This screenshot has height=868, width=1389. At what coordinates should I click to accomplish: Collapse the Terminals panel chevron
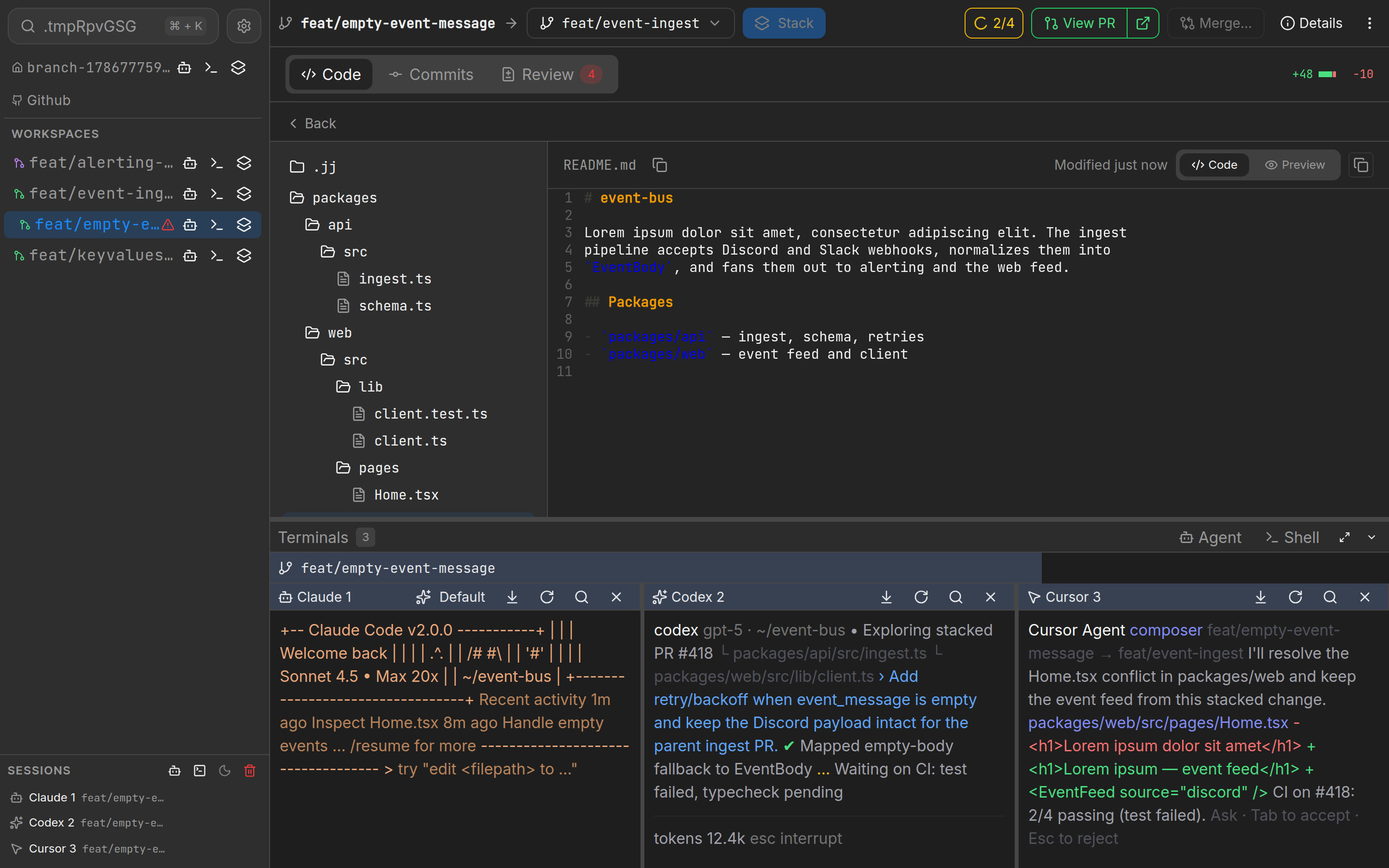[x=1372, y=537]
